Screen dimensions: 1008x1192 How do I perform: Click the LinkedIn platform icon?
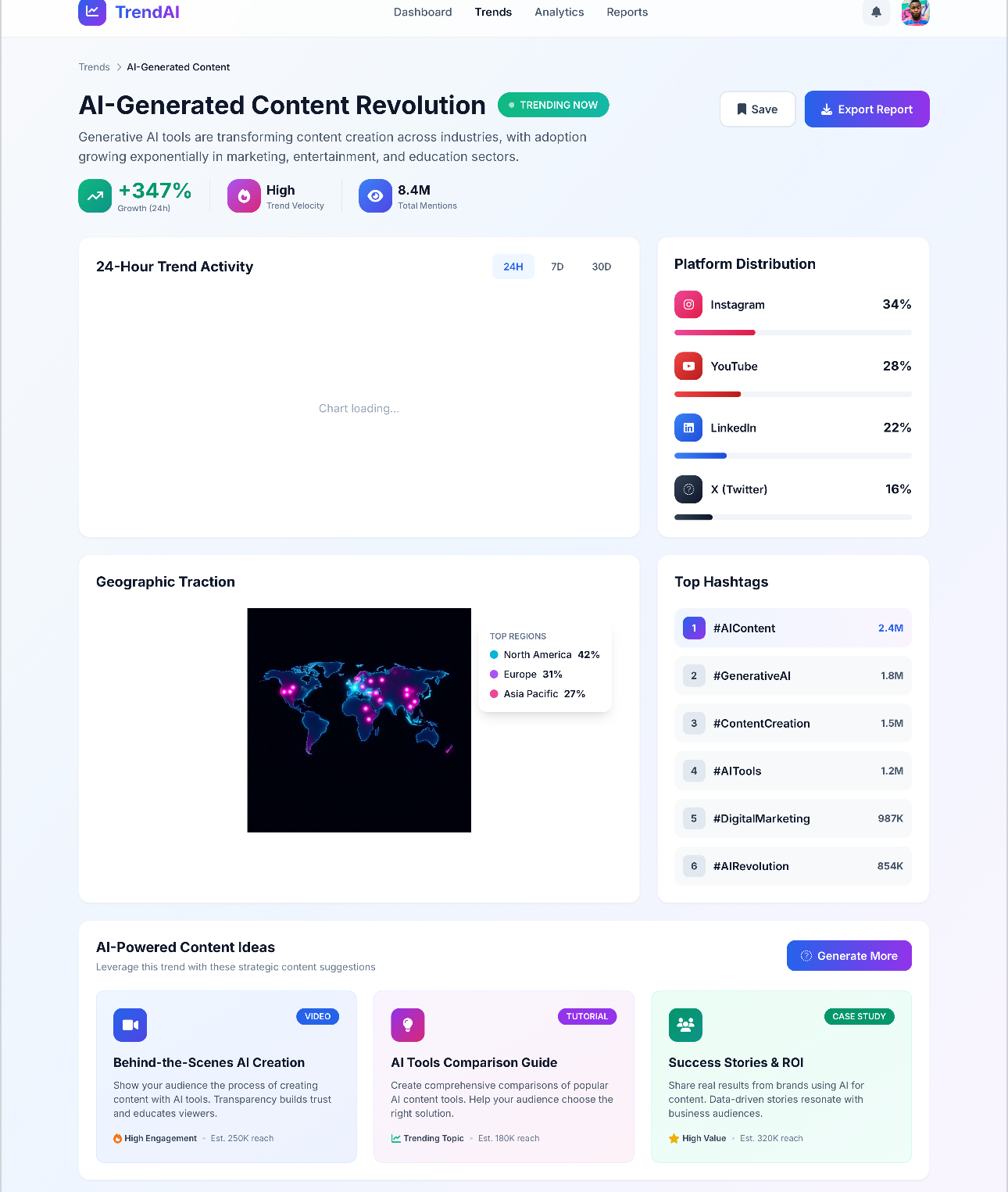coord(688,428)
